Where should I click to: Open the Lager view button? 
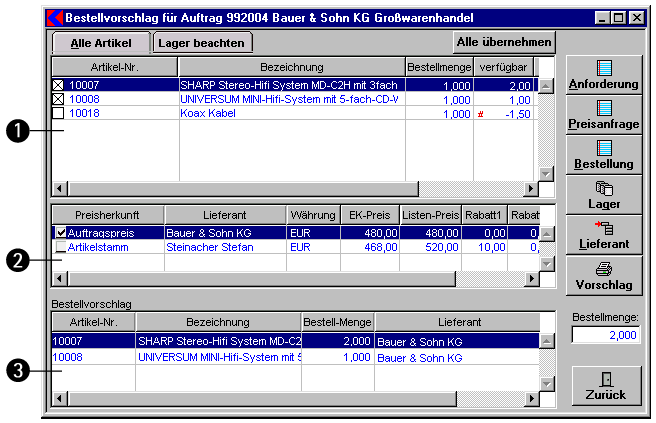point(603,193)
